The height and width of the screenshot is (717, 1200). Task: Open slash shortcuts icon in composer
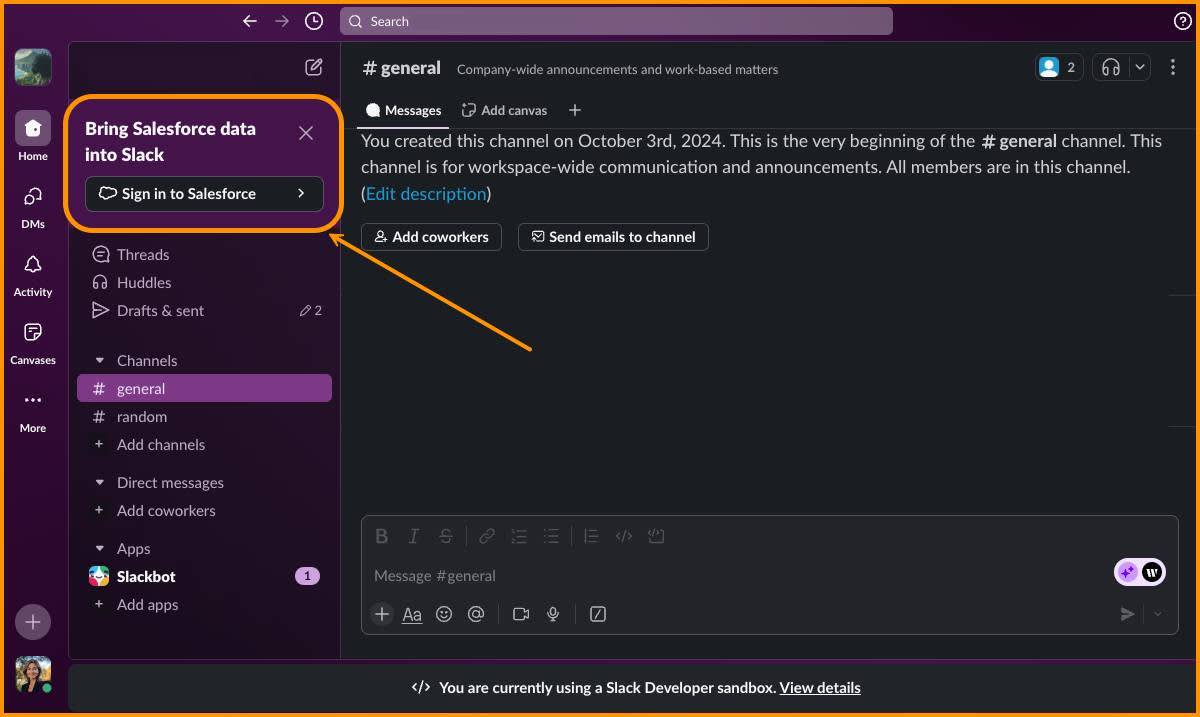pyautogui.click(x=598, y=614)
